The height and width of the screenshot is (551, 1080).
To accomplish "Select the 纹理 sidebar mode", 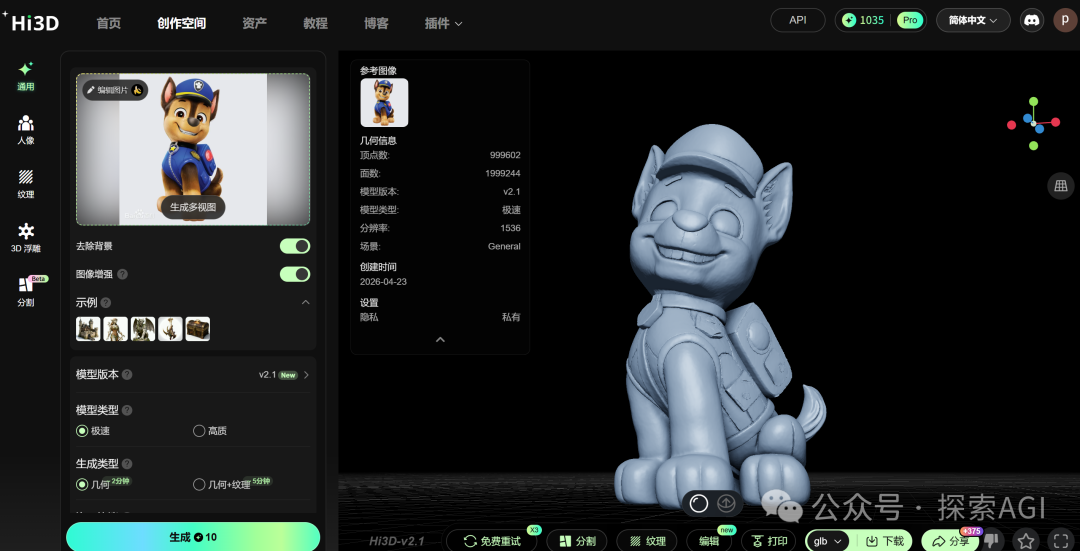I will 25,185.
